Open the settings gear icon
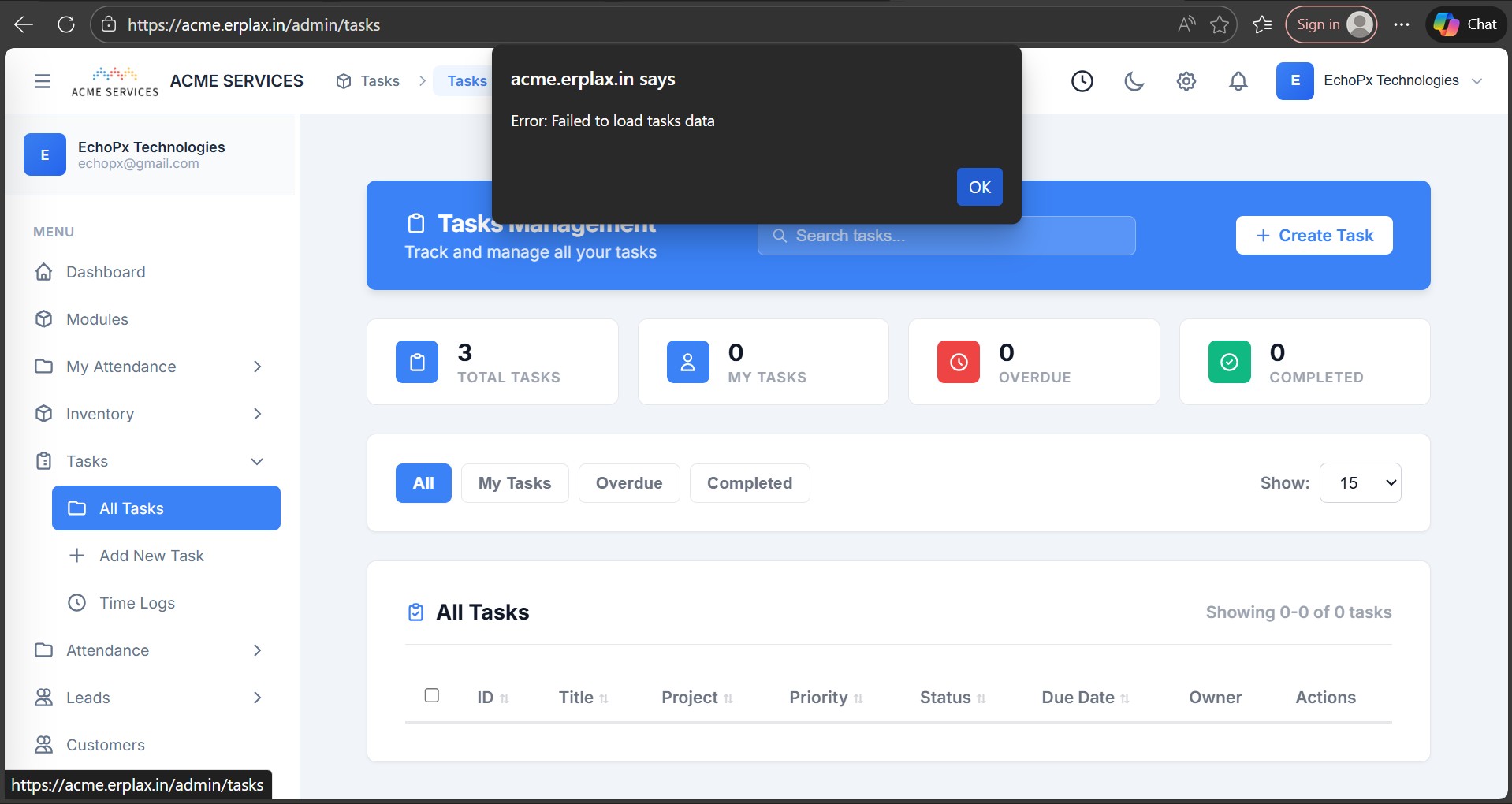The image size is (1512, 804). point(1186,81)
